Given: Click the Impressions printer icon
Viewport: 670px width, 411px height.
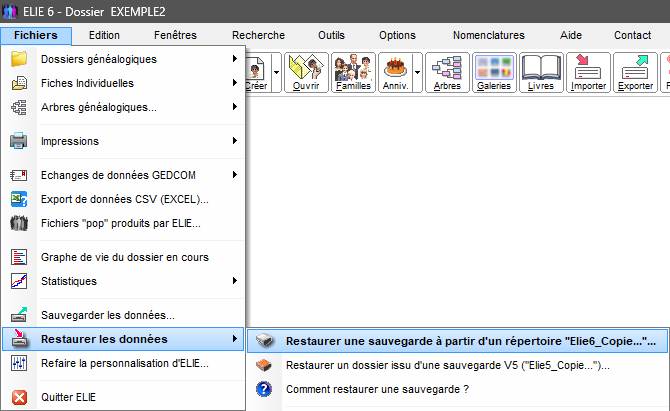Looking at the screenshot, I should [x=19, y=141].
